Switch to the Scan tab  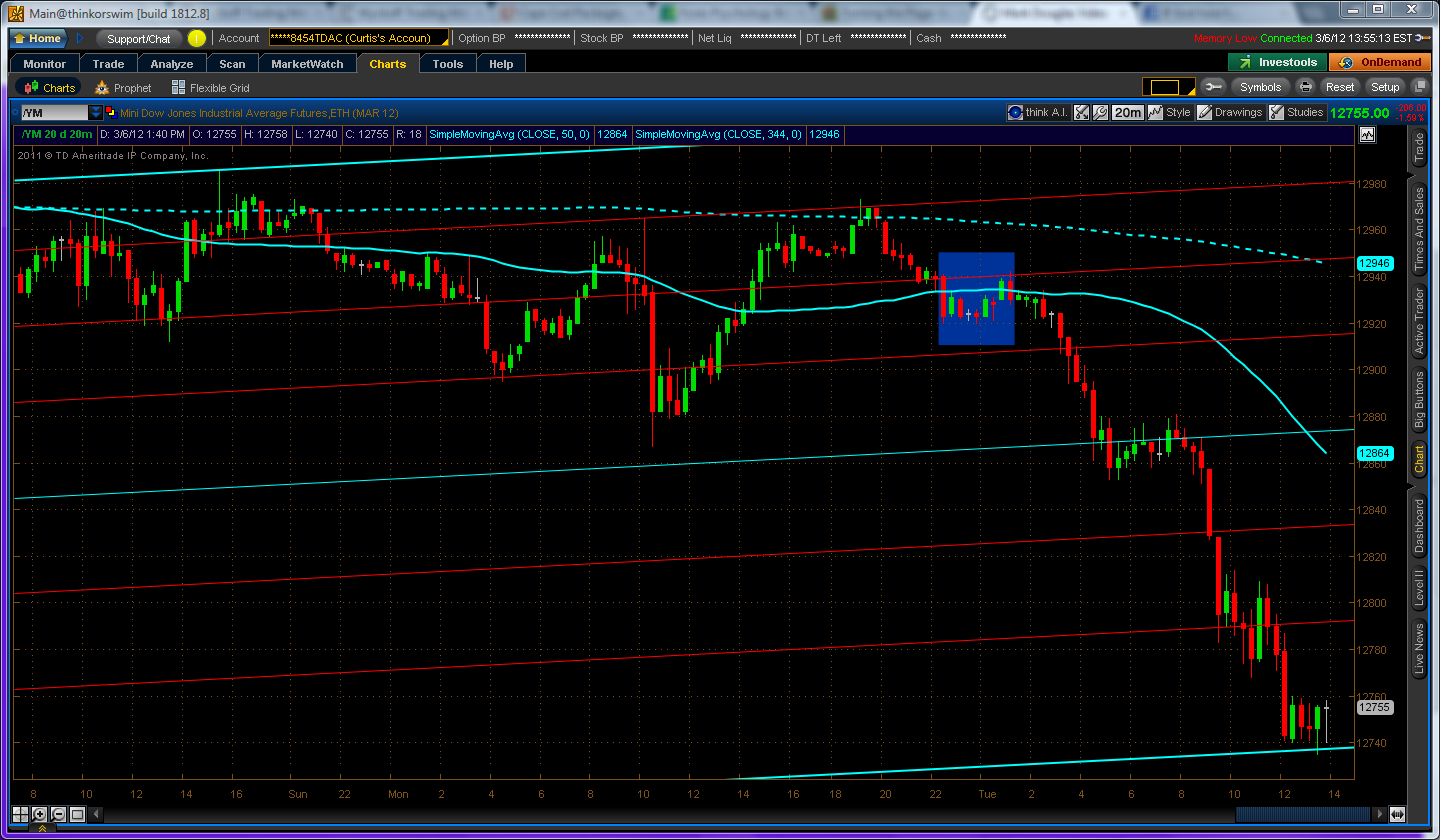[232, 64]
